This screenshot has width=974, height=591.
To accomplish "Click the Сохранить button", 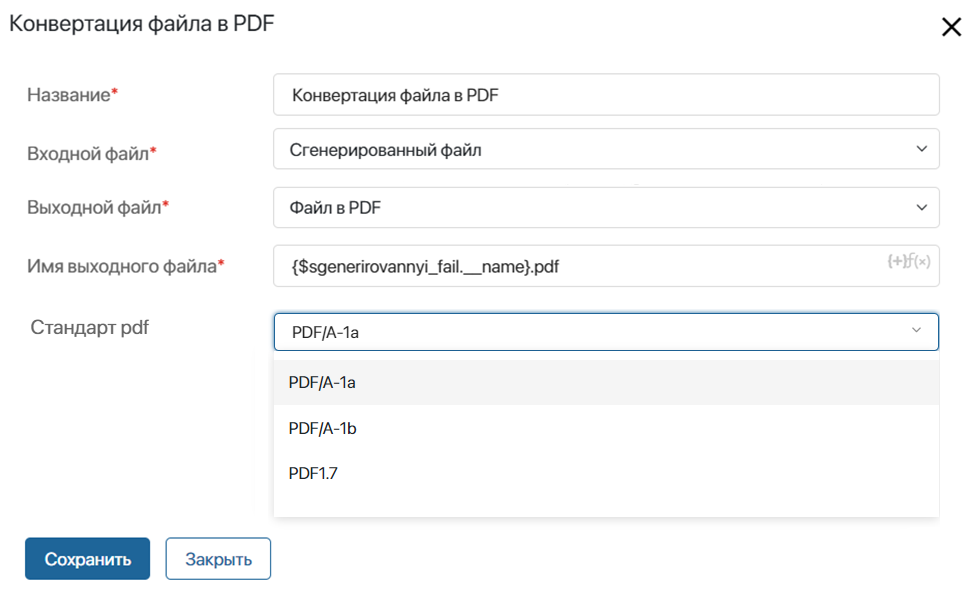I will coord(88,559).
